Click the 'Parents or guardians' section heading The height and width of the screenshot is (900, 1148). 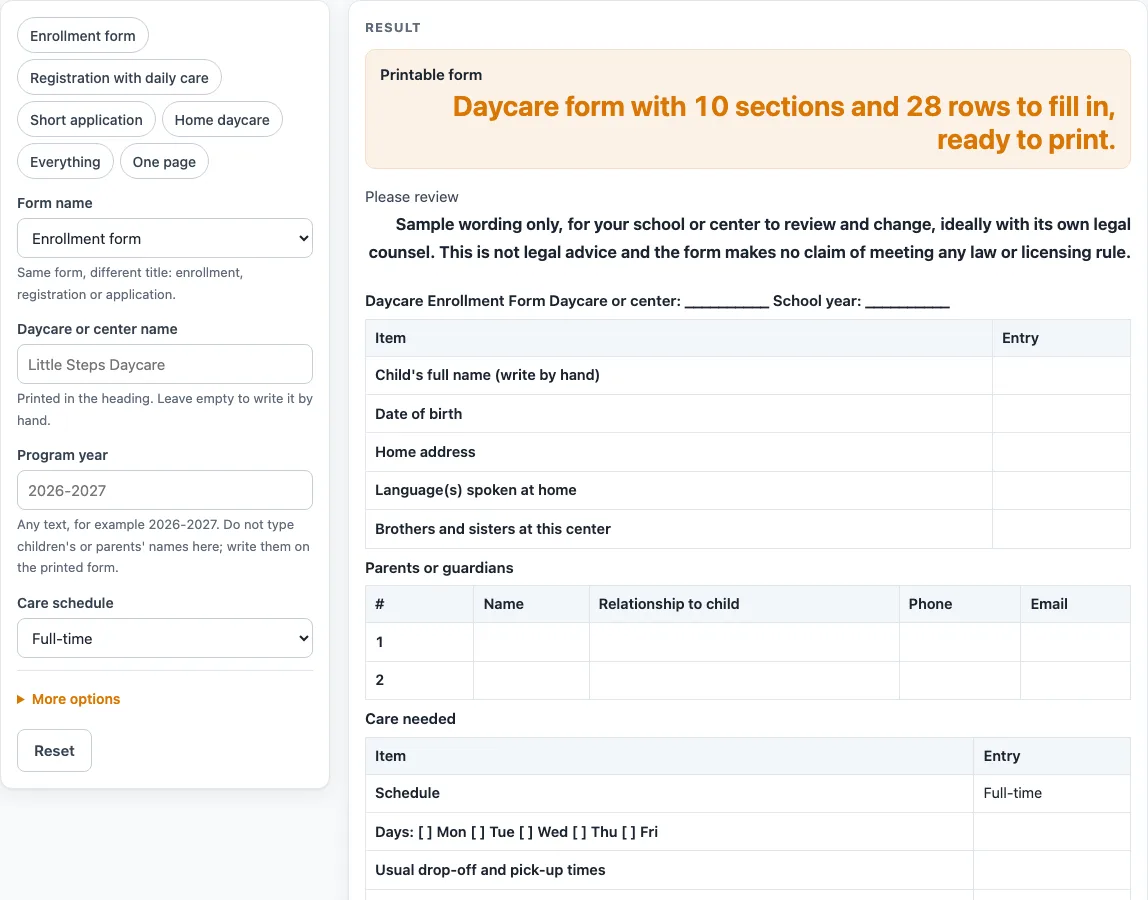pyautogui.click(x=439, y=568)
